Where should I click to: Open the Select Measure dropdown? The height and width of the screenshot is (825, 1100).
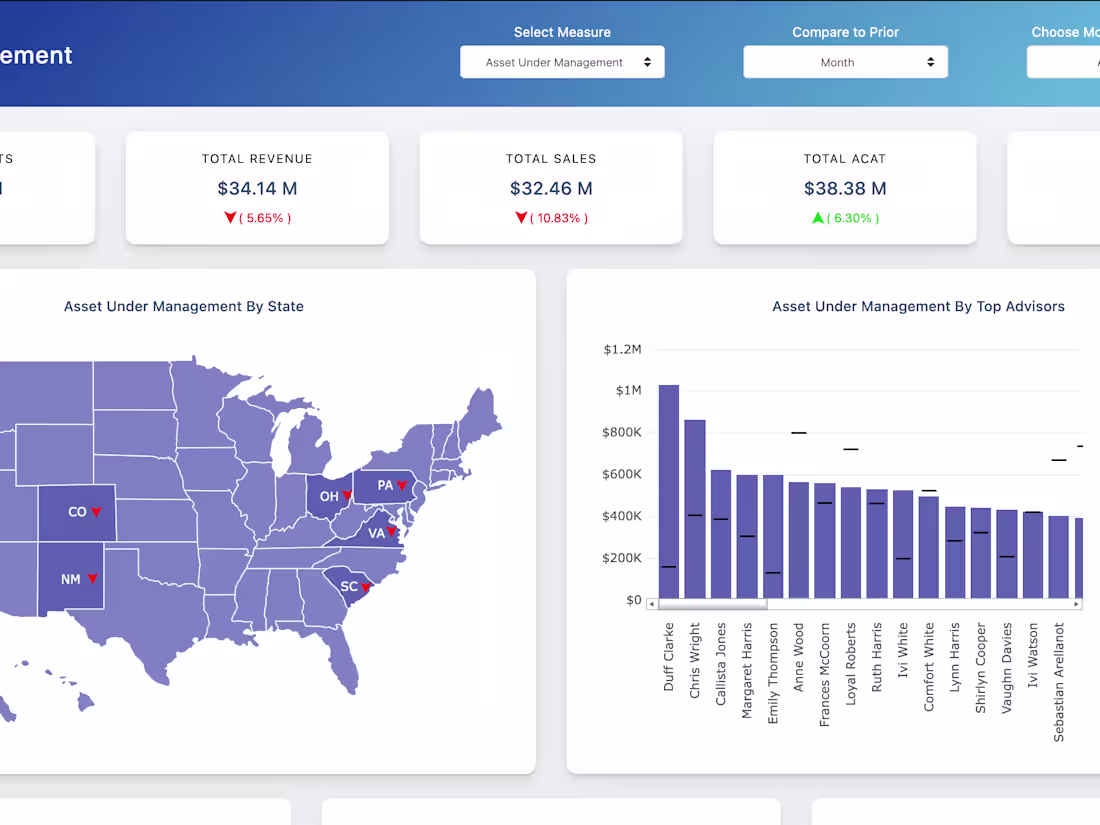point(562,61)
